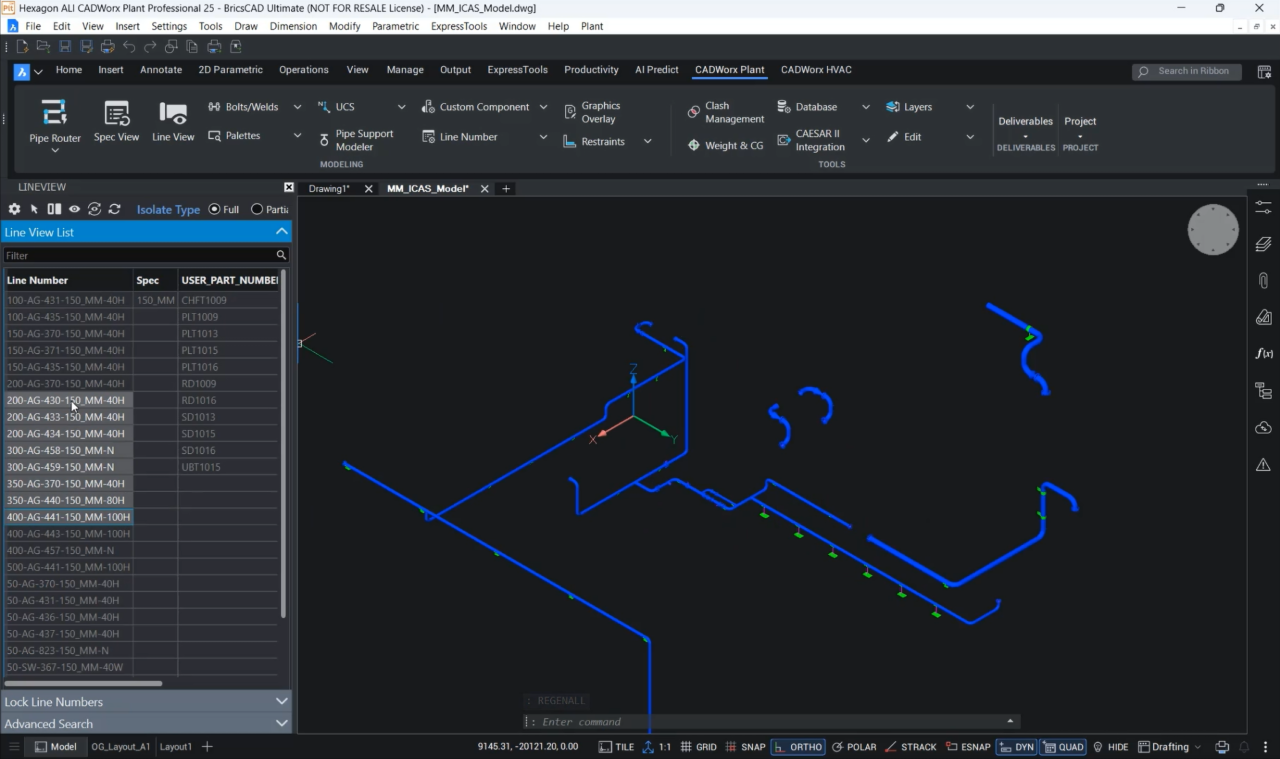
Task: Open the cloud sync panel
Action: click(x=1263, y=428)
